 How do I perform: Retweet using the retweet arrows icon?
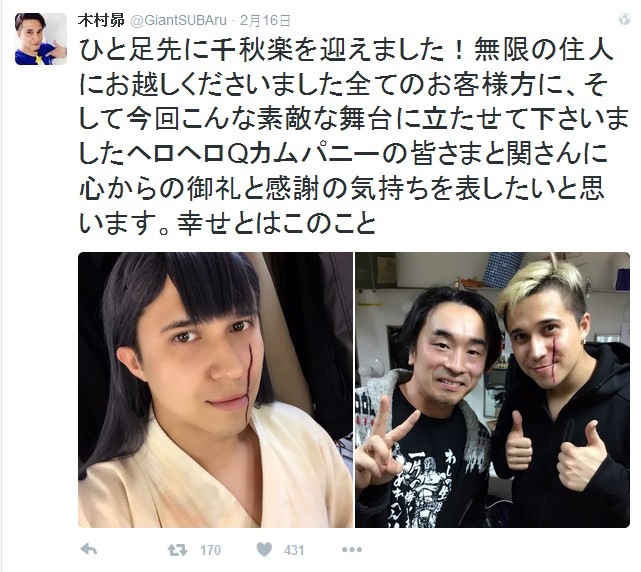[177, 550]
